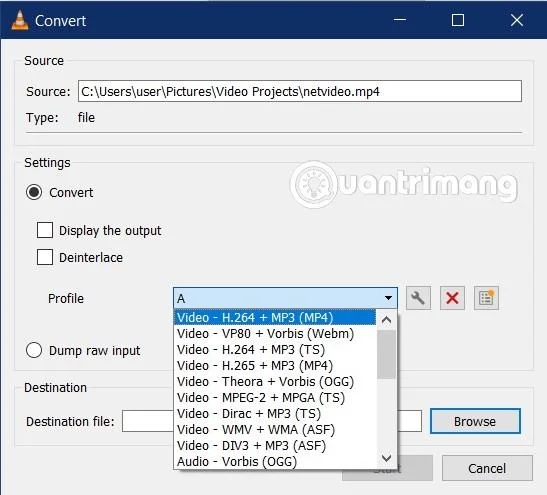Select the Dump raw input radio button
The height and width of the screenshot is (495, 547).
pyautogui.click(x=34, y=350)
